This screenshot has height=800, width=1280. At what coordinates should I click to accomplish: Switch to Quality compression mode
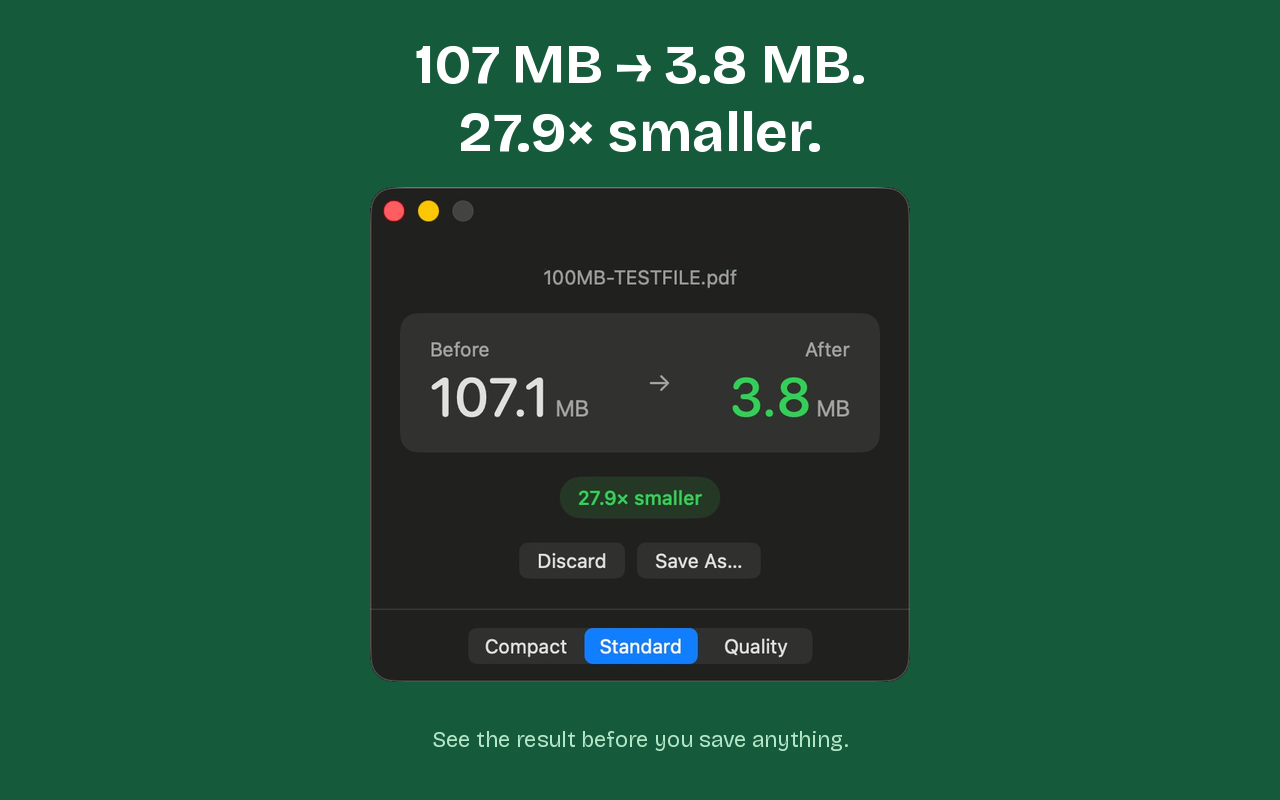coord(756,646)
